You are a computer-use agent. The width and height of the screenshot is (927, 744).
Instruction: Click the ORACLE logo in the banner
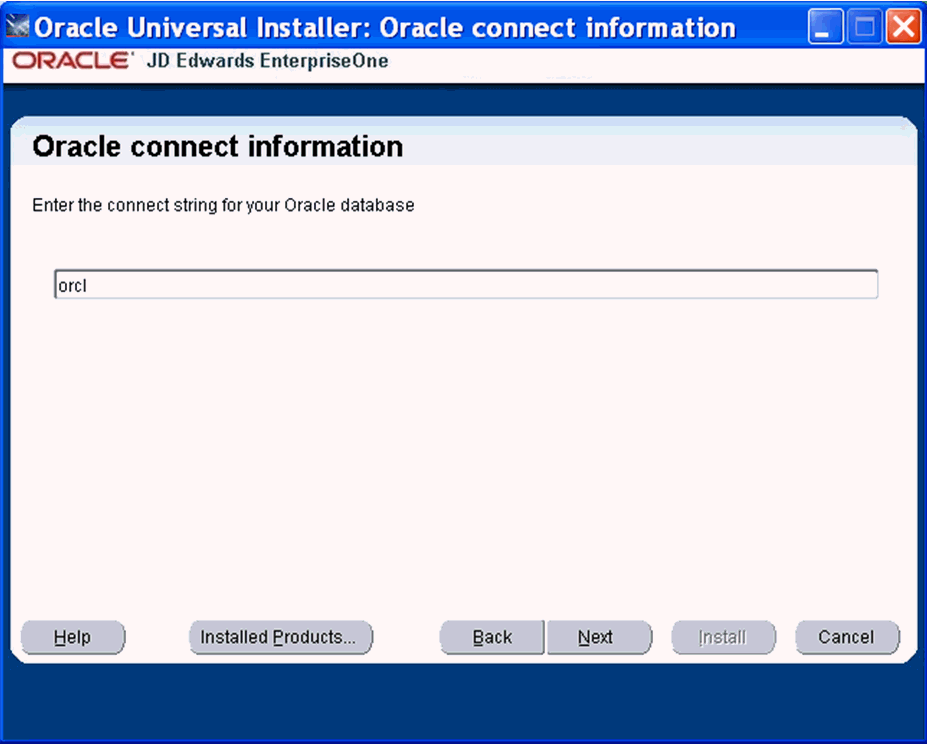72,60
